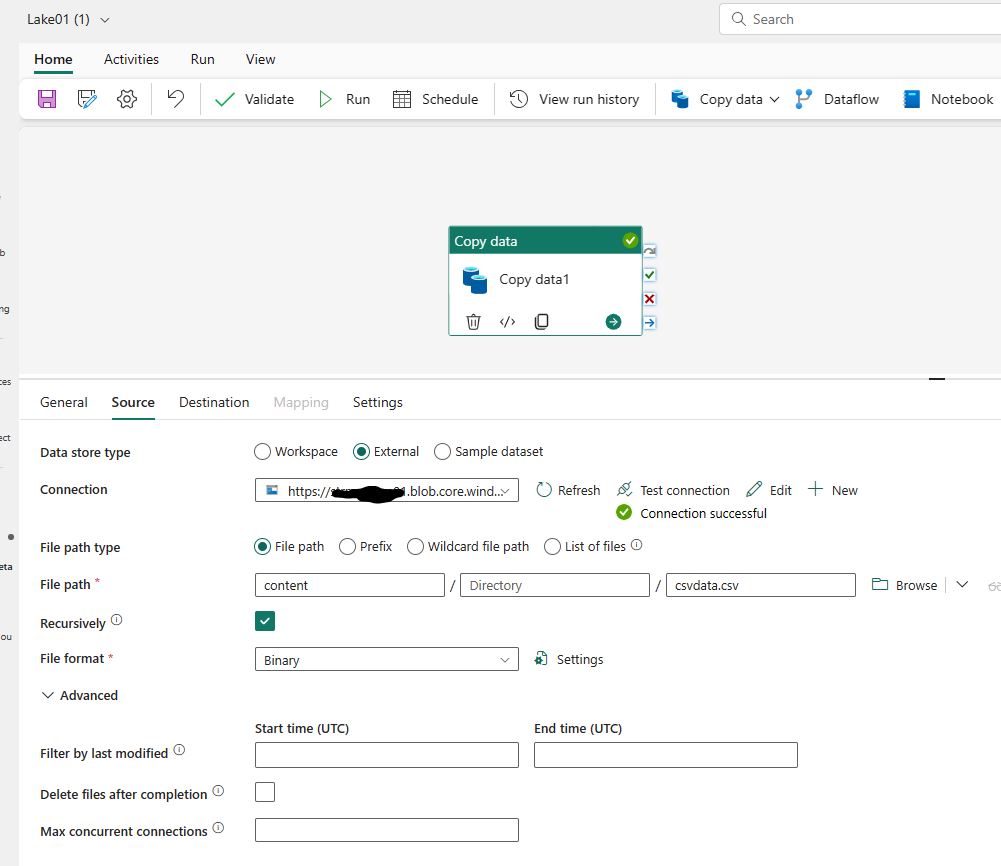
Task: Select the On completion blue arrow connector
Action: click(x=649, y=322)
